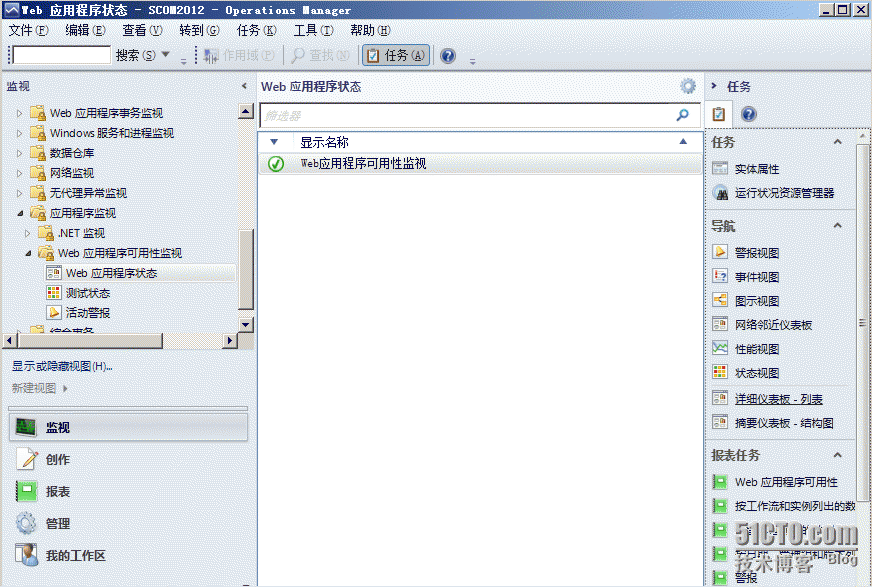This screenshot has height=587, width=872.
Task: Navigate to 事件视图
Action: click(757, 277)
